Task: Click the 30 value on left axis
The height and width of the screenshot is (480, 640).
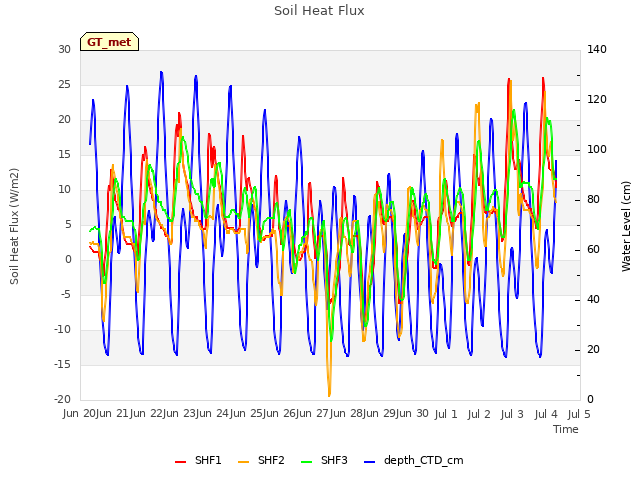Action: point(64,49)
